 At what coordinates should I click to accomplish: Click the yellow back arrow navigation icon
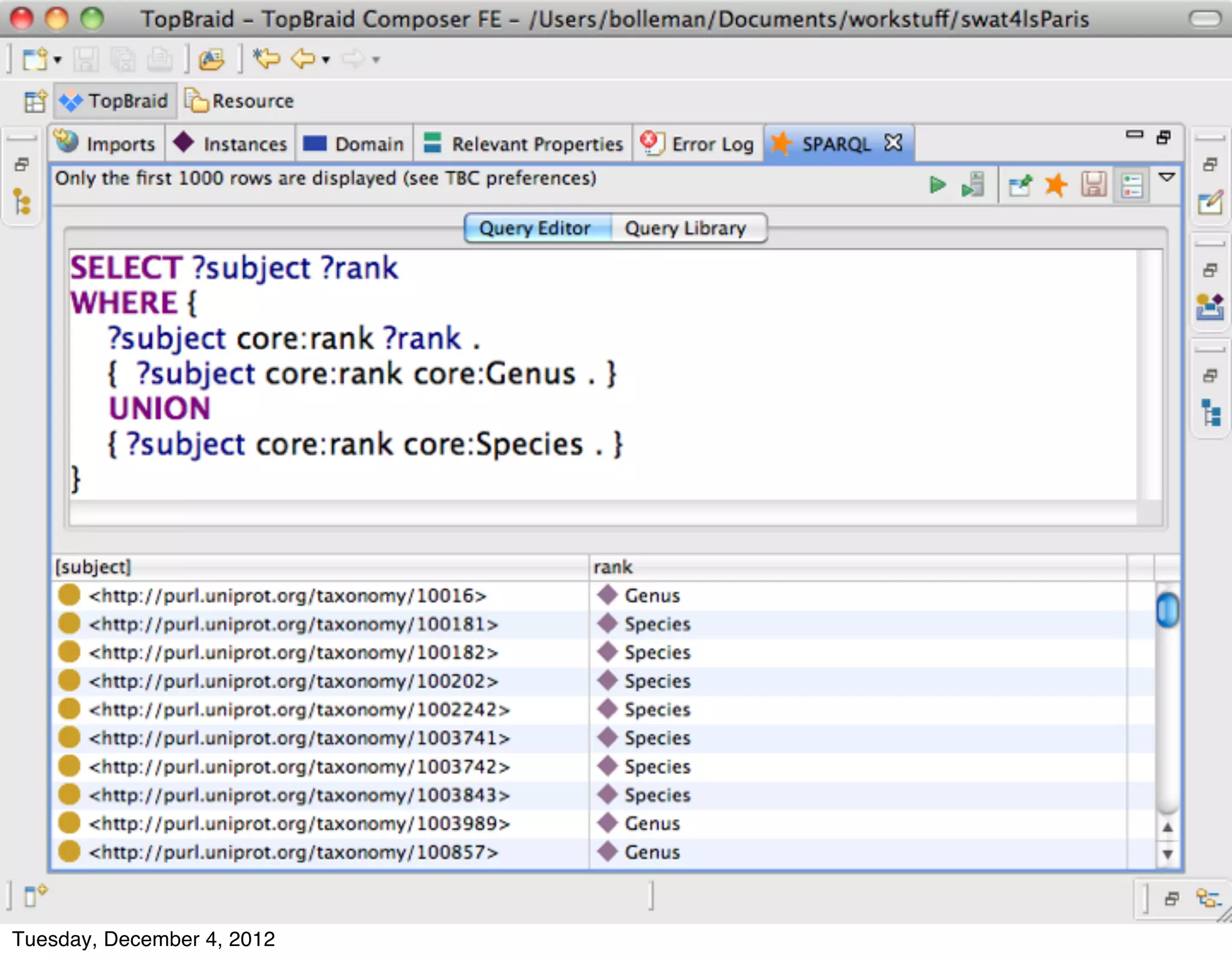coord(303,59)
